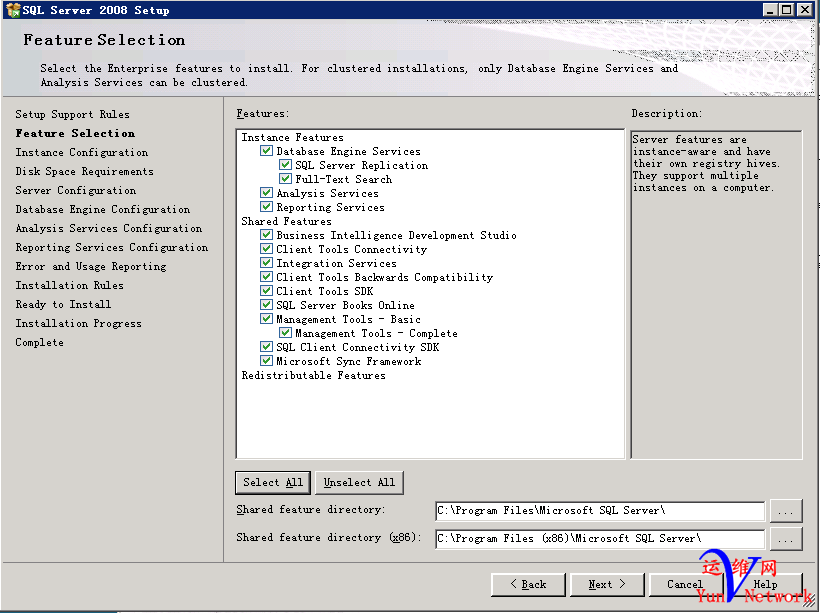Select Ready to Install step
The height and width of the screenshot is (613, 820).
tap(63, 304)
